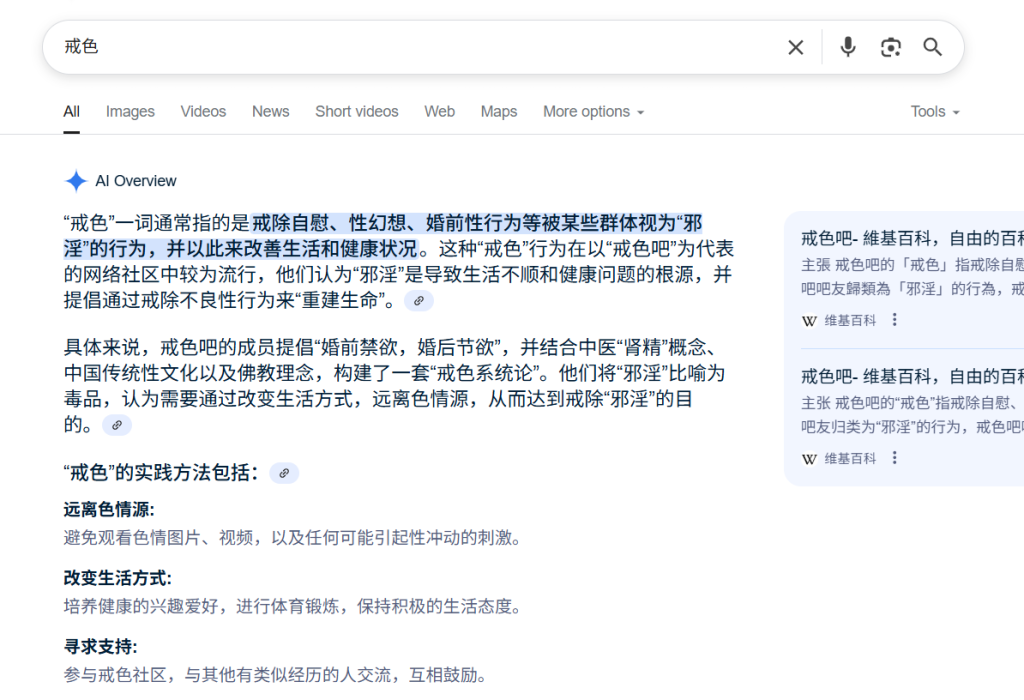Expand the More options dropdown
The height and width of the screenshot is (700, 1024).
(594, 112)
